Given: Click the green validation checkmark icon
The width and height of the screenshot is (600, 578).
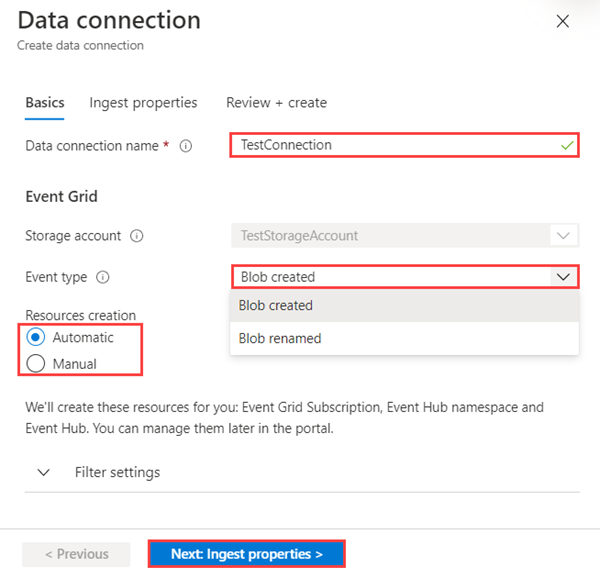Looking at the screenshot, I should point(567,145).
